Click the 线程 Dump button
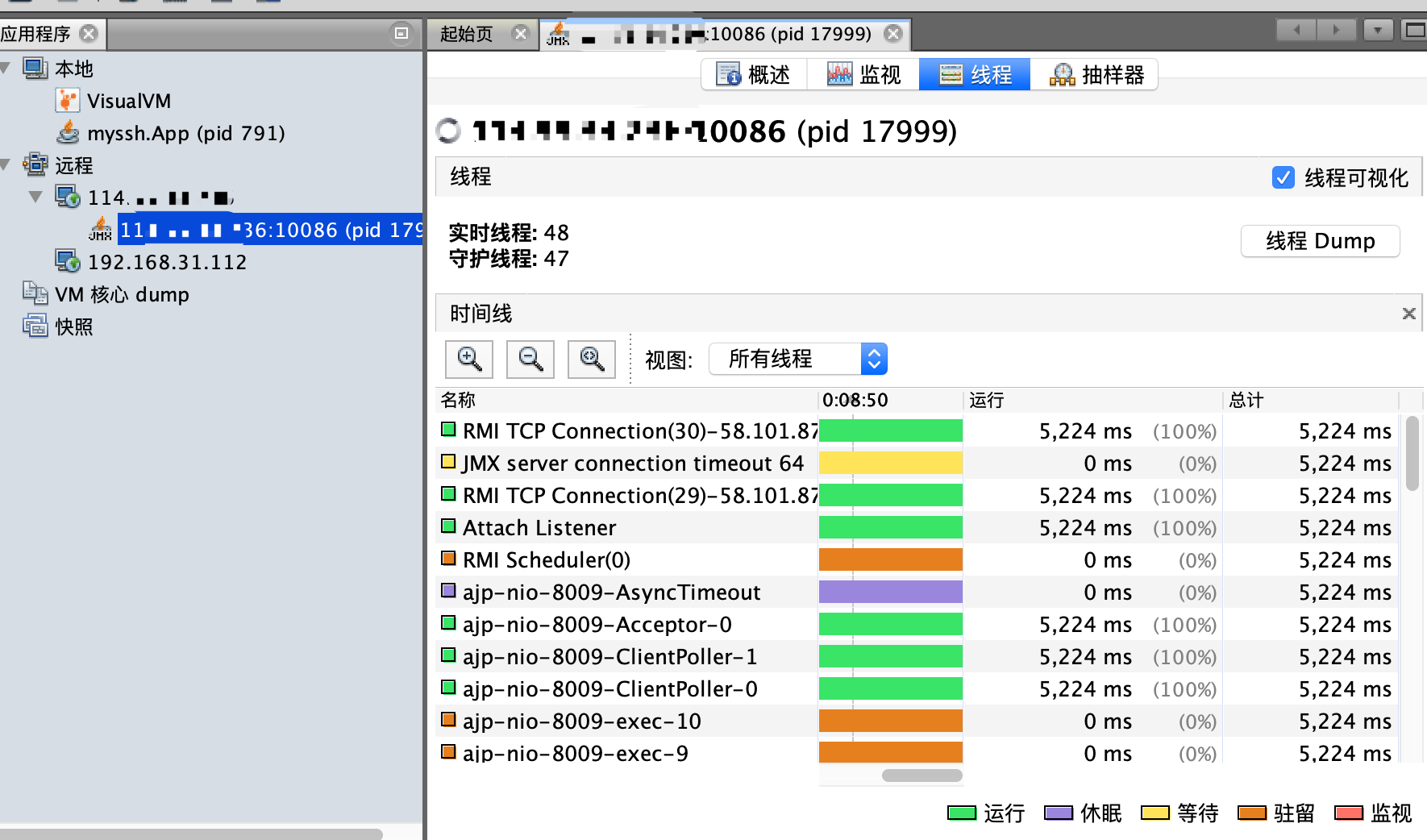This screenshot has width=1427, height=840. click(x=1320, y=241)
